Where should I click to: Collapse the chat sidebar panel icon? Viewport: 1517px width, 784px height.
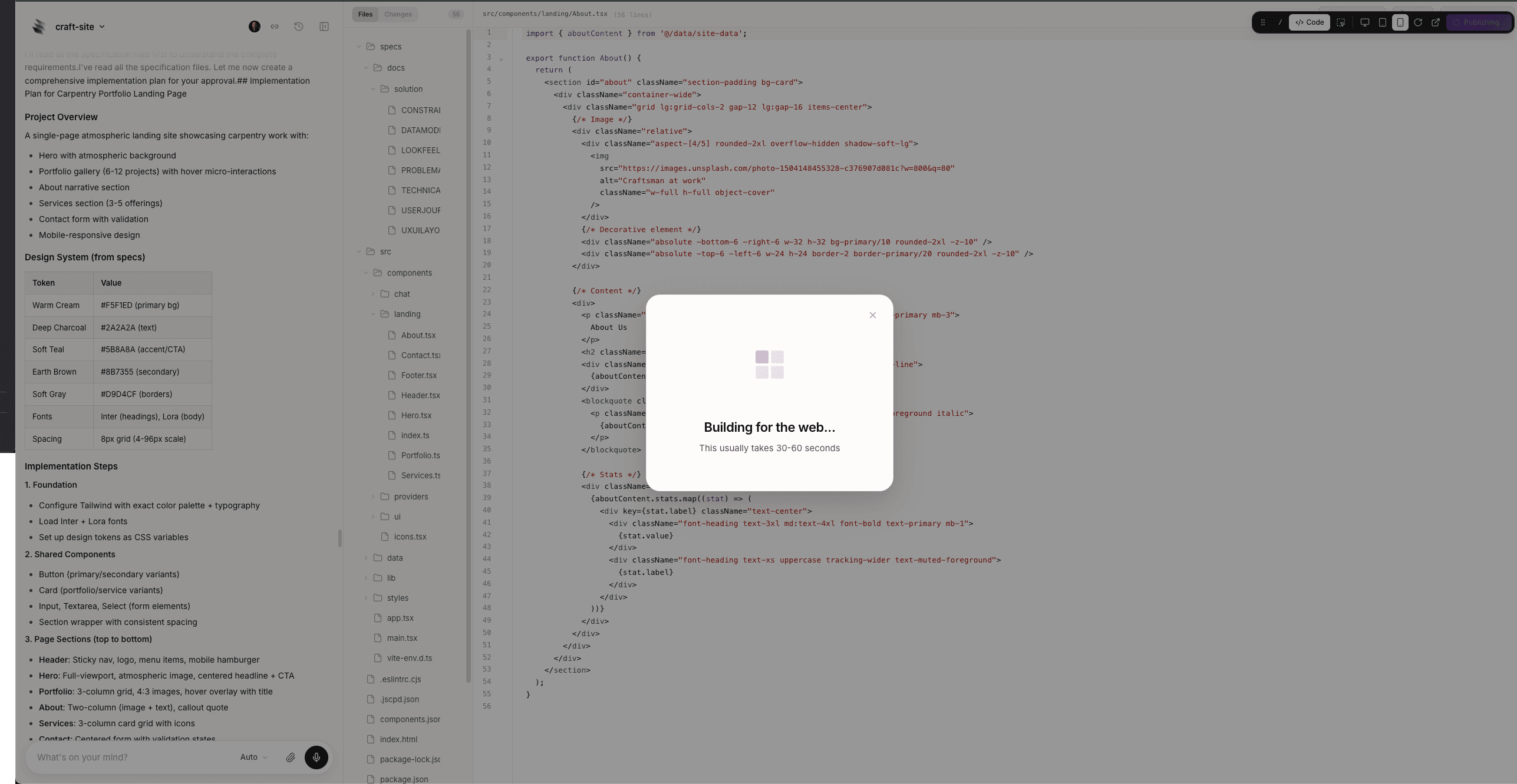(324, 27)
